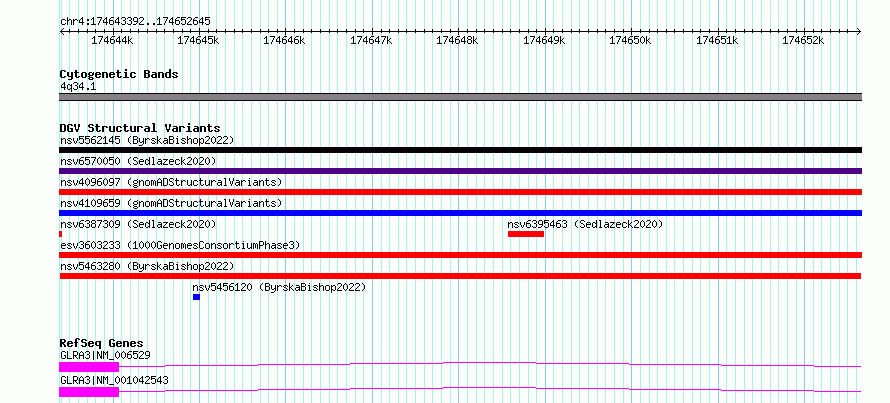Click the 174647k ruler position

(x=371, y=40)
